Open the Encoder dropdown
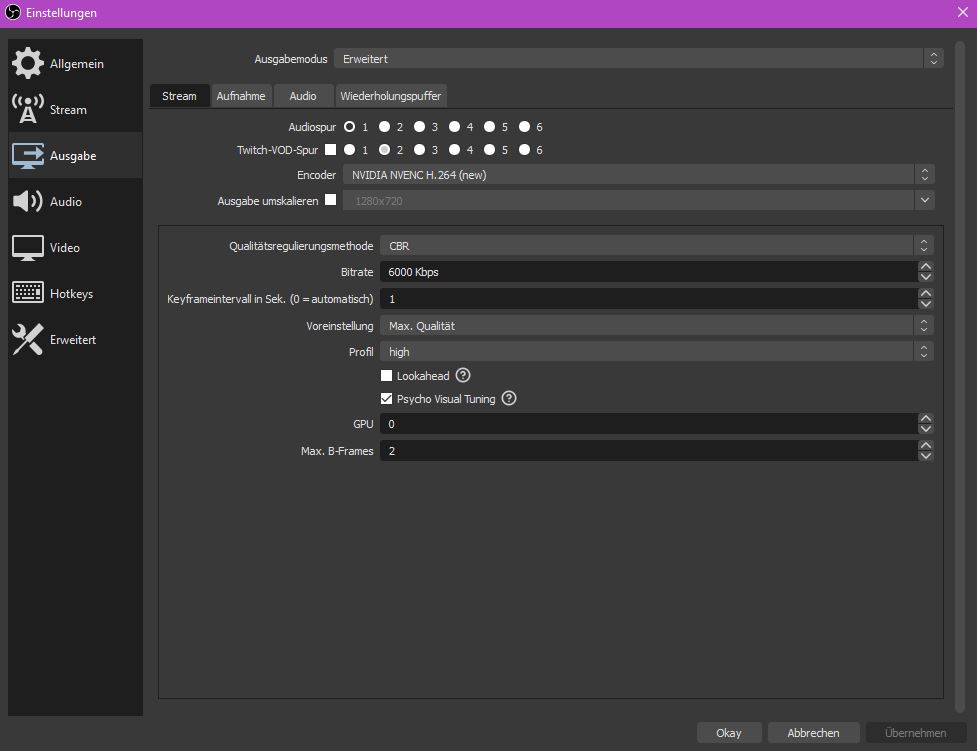The width and height of the screenshot is (977, 751). 638,175
